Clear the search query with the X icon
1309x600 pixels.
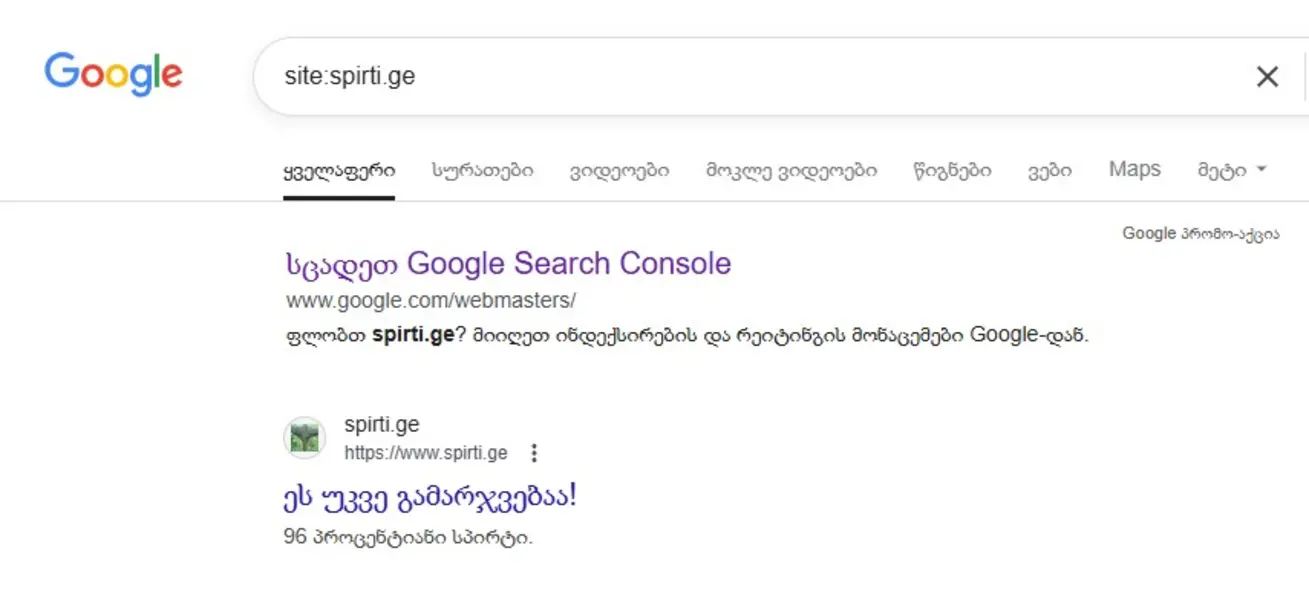click(1267, 76)
